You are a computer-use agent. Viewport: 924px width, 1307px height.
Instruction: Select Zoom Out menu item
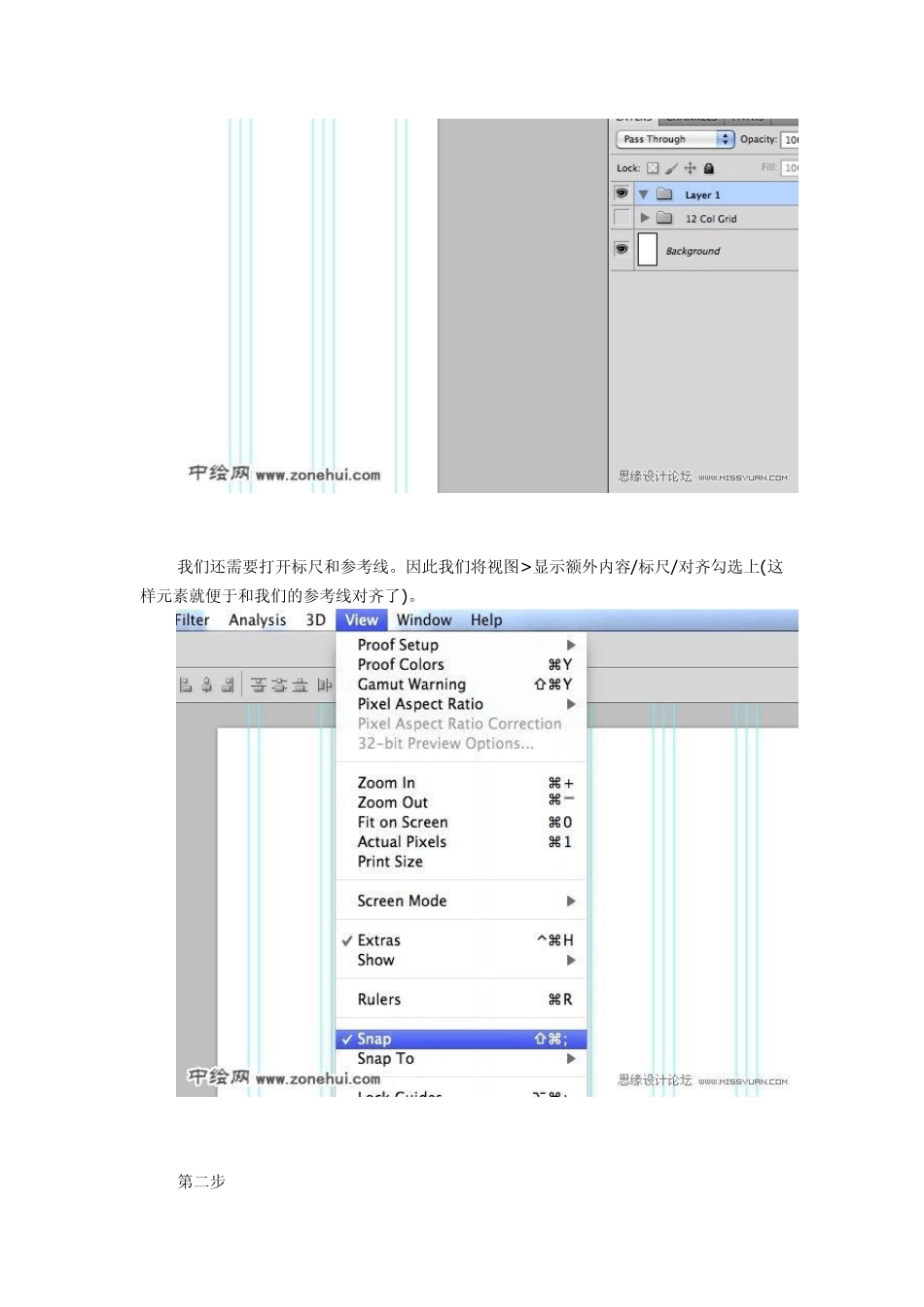pyautogui.click(x=461, y=802)
